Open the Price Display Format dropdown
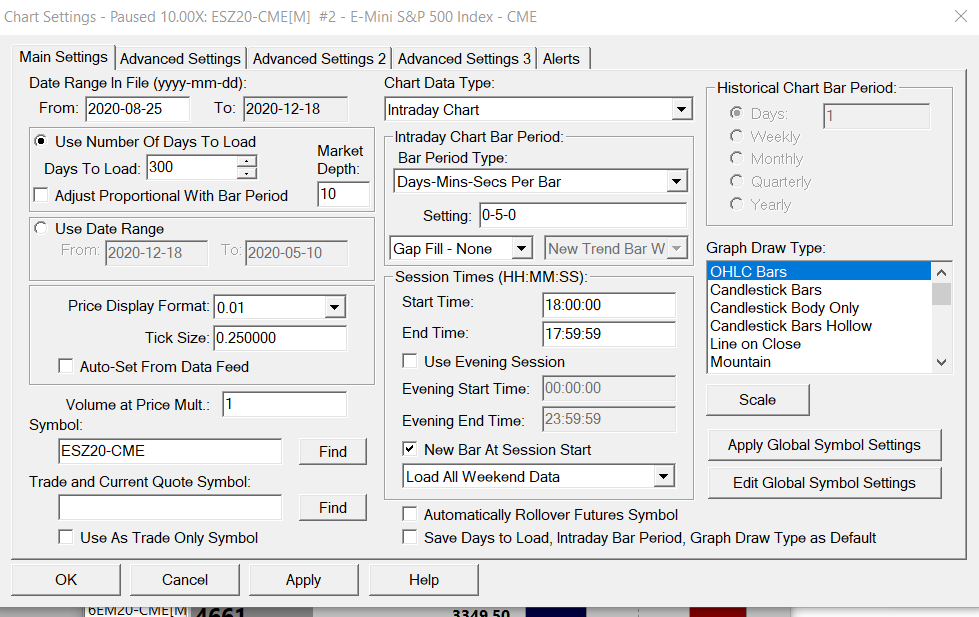The width and height of the screenshot is (979, 617). coord(335,307)
